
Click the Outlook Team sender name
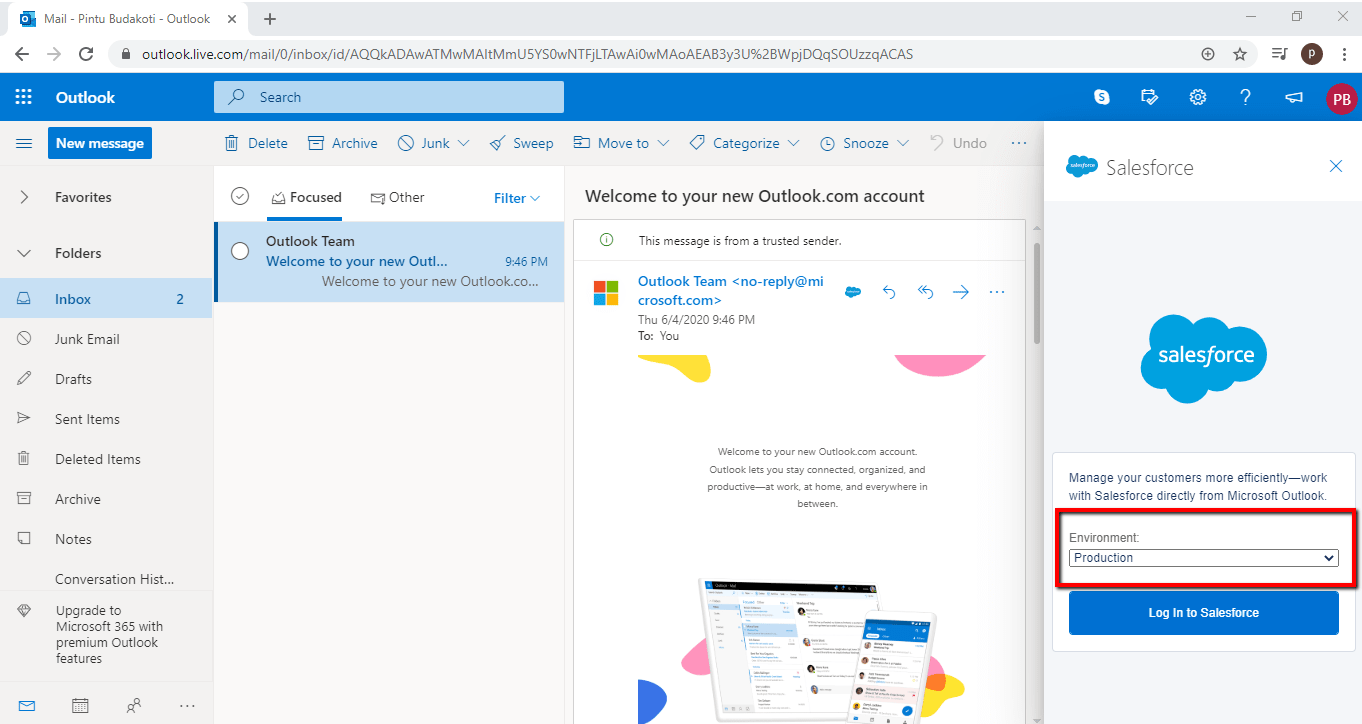[310, 241]
